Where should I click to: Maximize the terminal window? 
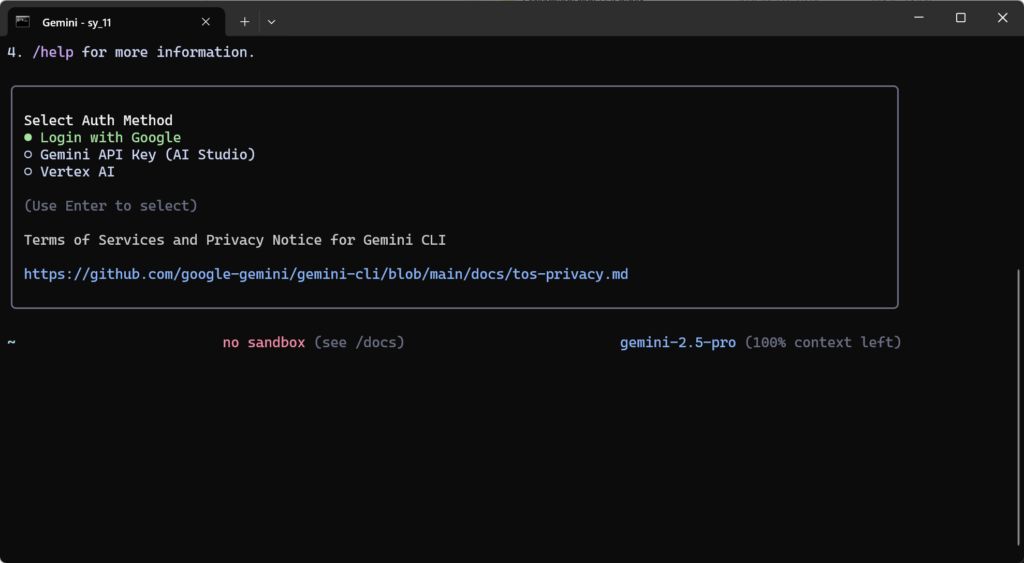point(960,18)
